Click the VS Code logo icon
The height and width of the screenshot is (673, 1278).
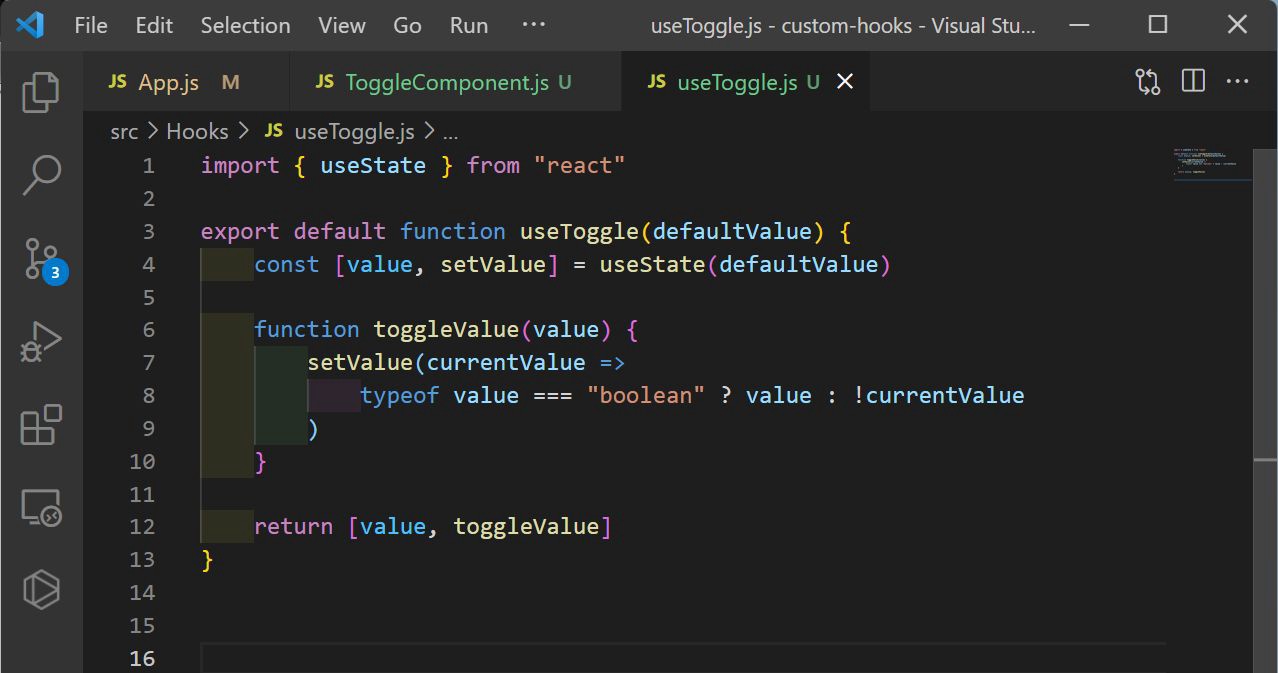[x=30, y=25]
